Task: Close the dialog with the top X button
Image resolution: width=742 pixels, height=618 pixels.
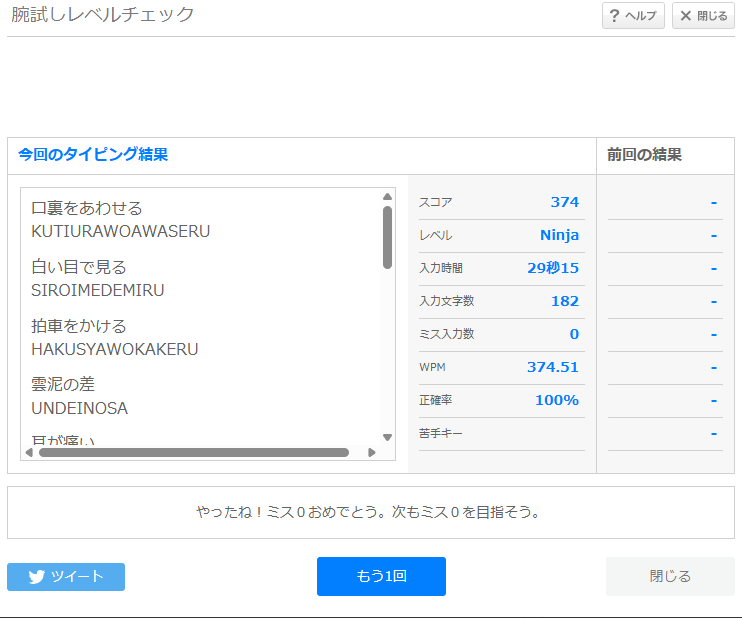Action: coord(704,16)
